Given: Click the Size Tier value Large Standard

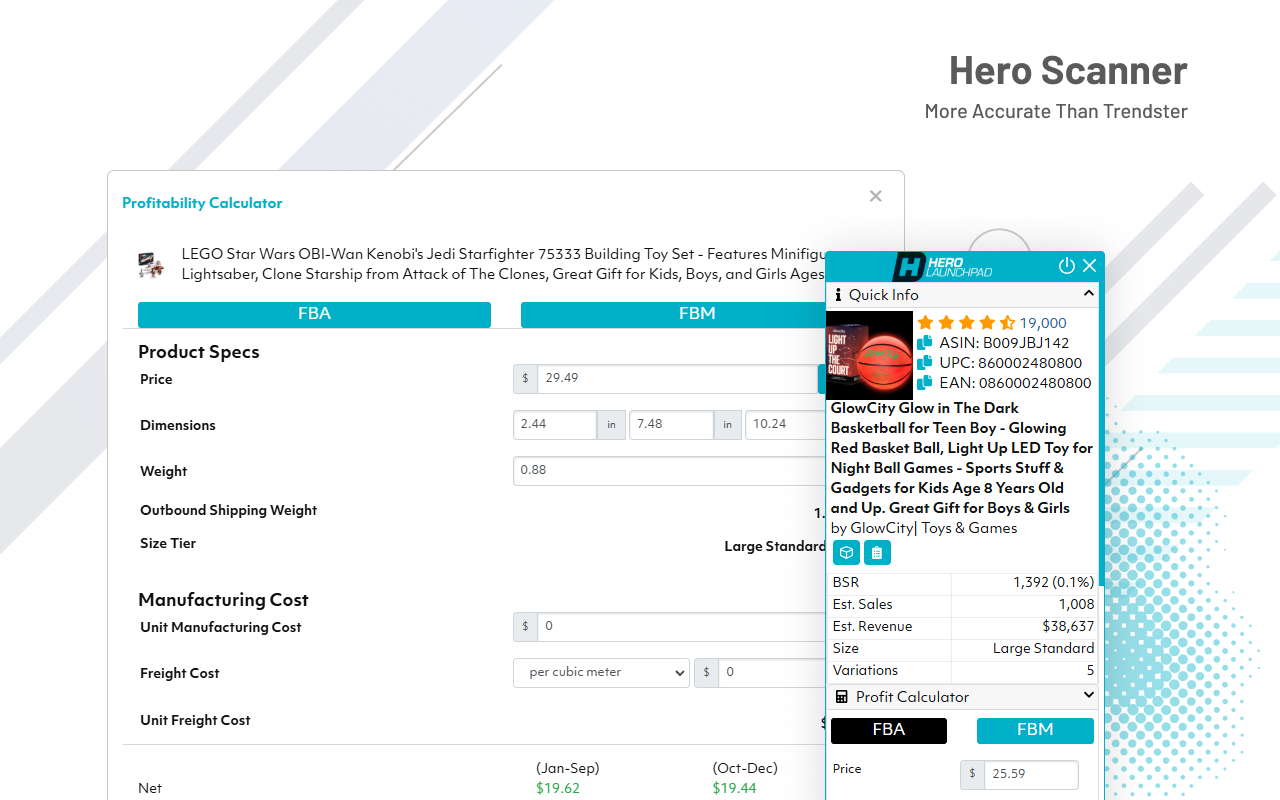Looking at the screenshot, I should 775,546.
